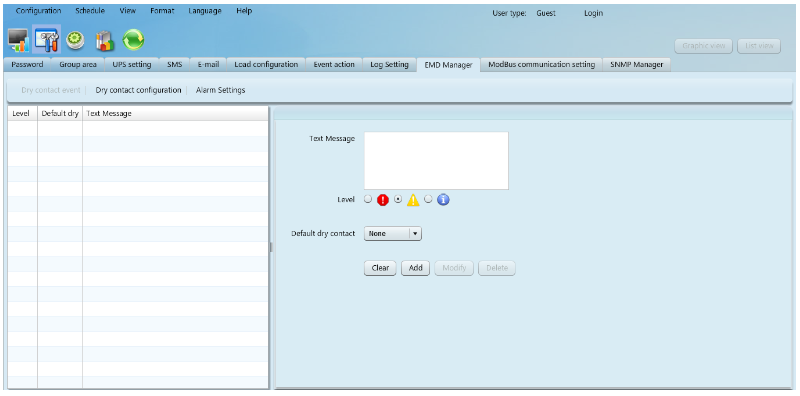
Task: Open the bar chart report toolbar icon
Action: [104, 41]
